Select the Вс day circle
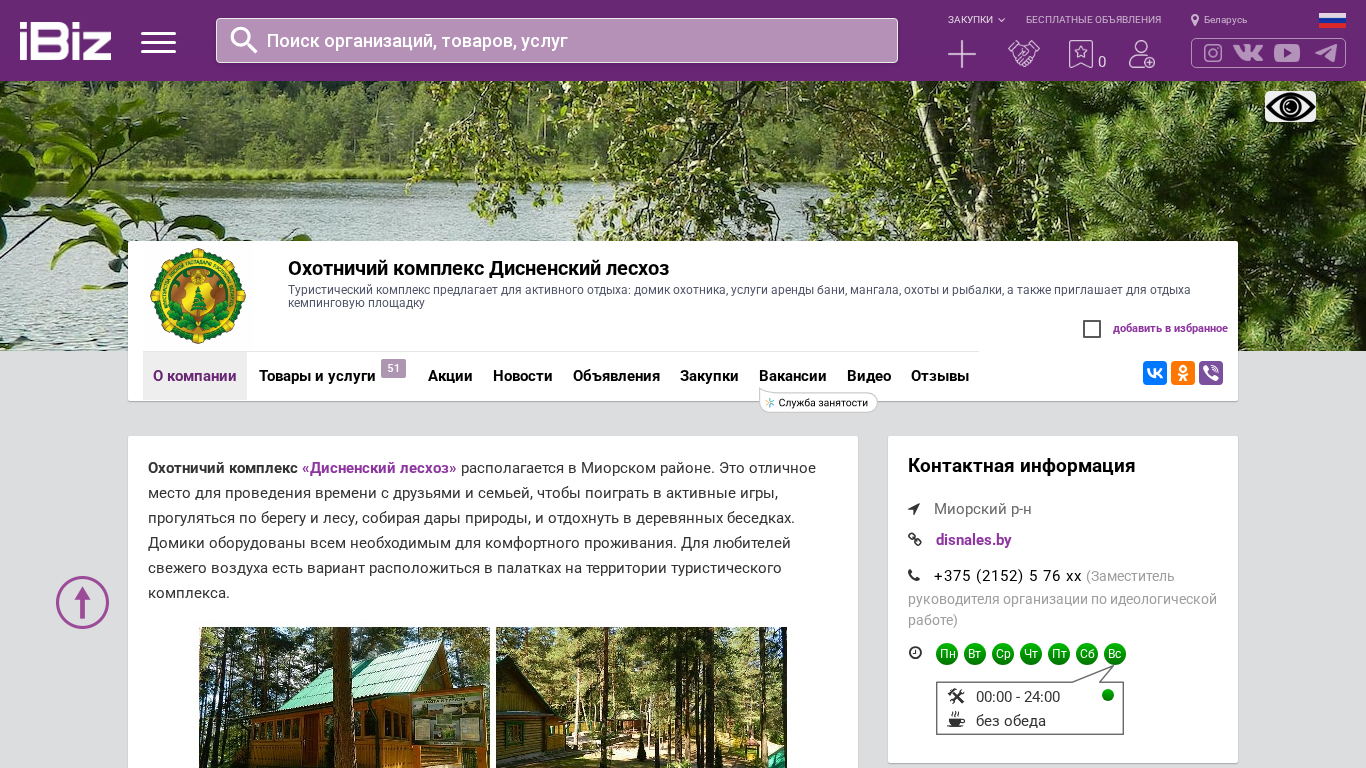Screen dimensions: 1366x768 1115,654
